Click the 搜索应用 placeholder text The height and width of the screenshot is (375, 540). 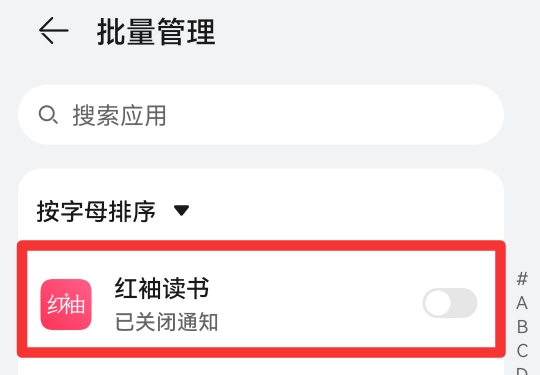point(120,115)
